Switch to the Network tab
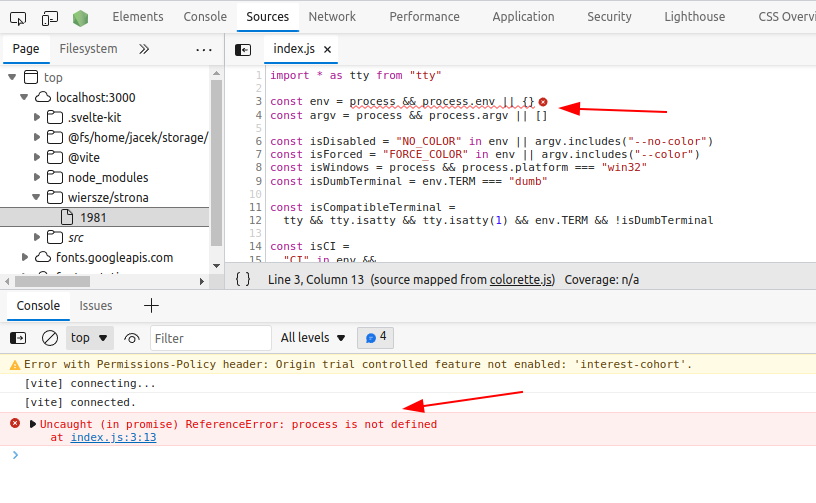This screenshot has height=503, width=816. coord(332,17)
